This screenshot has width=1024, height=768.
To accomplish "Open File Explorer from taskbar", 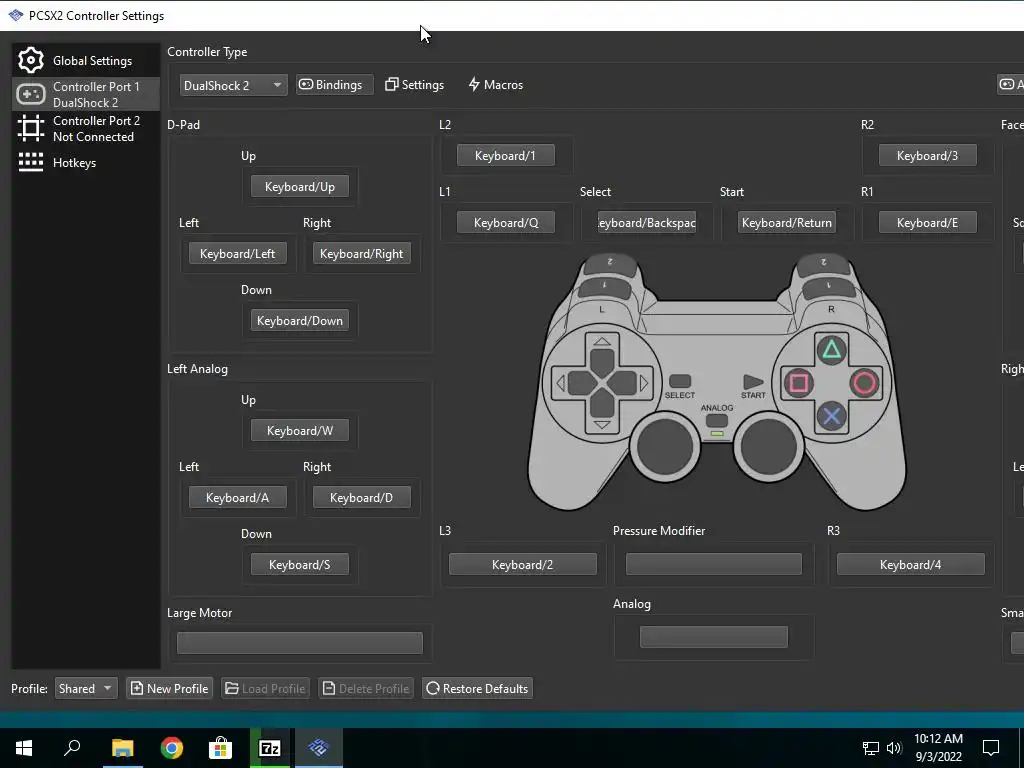I will pos(122,748).
